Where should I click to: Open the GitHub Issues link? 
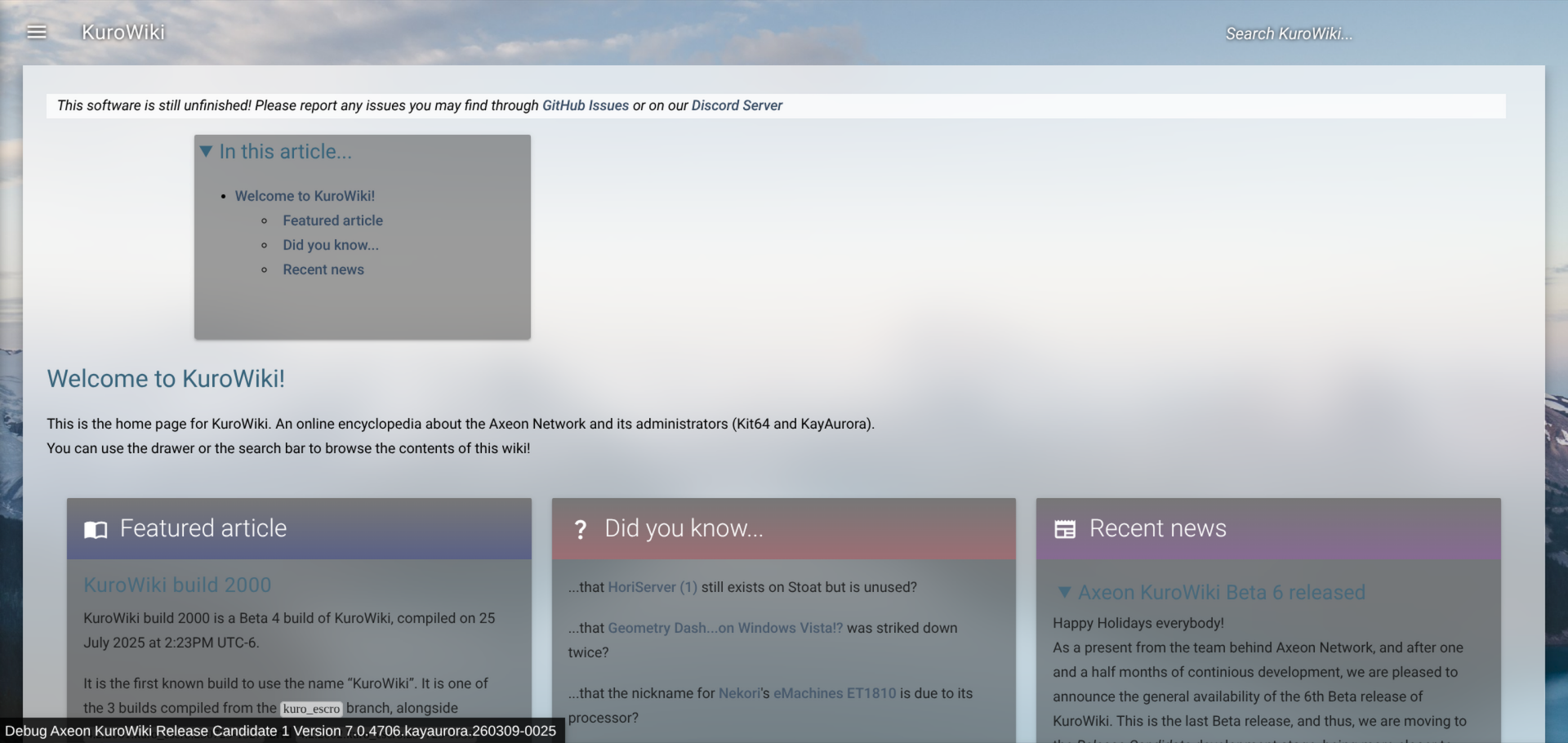click(586, 105)
